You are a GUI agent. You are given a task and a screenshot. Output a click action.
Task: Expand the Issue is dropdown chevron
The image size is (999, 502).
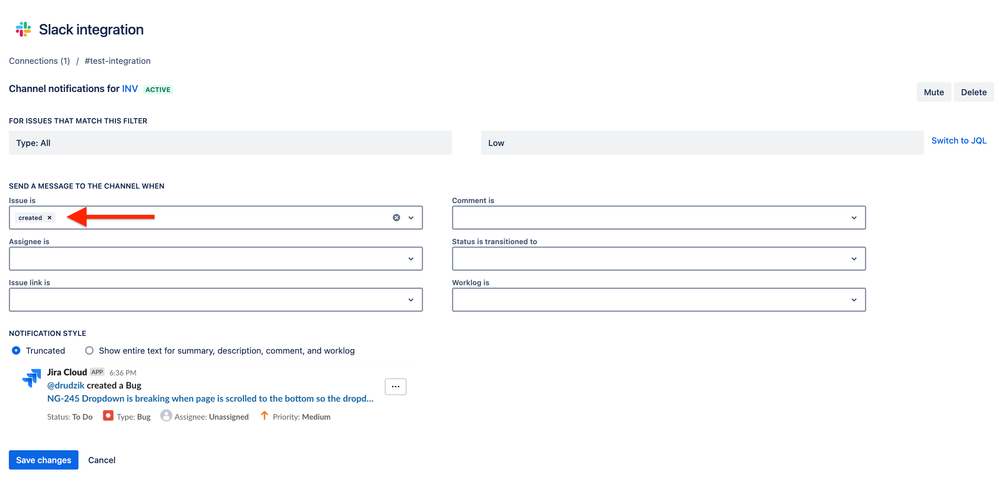point(411,218)
